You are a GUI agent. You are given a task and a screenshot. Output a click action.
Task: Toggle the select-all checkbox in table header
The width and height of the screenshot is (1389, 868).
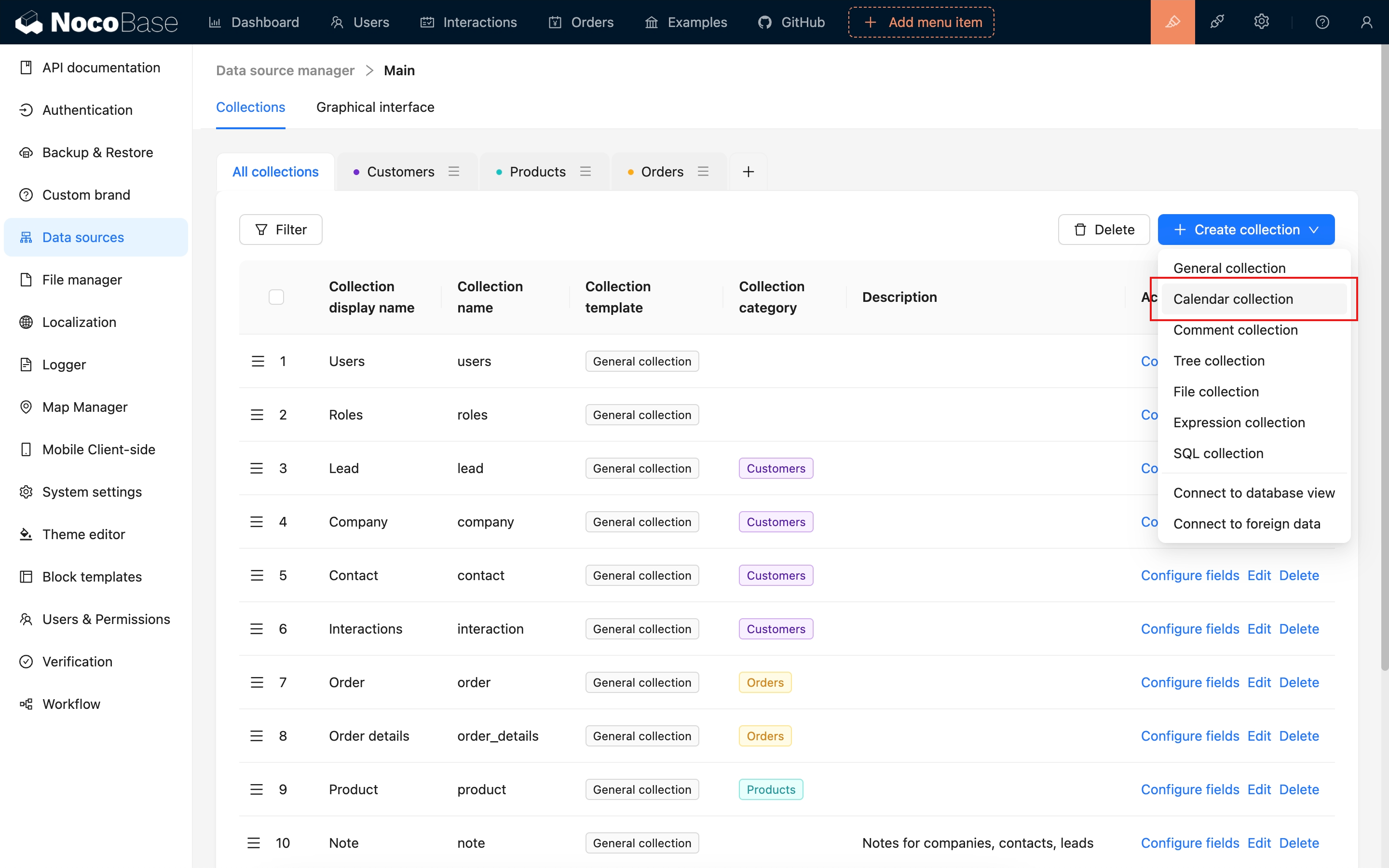tap(276, 297)
